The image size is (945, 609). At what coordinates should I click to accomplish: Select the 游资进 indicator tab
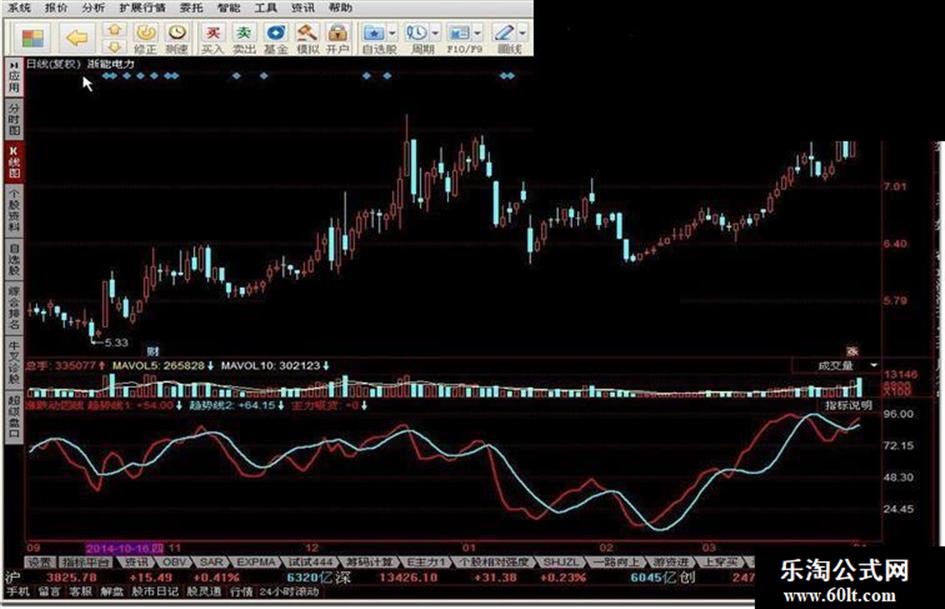tap(671, 562)
